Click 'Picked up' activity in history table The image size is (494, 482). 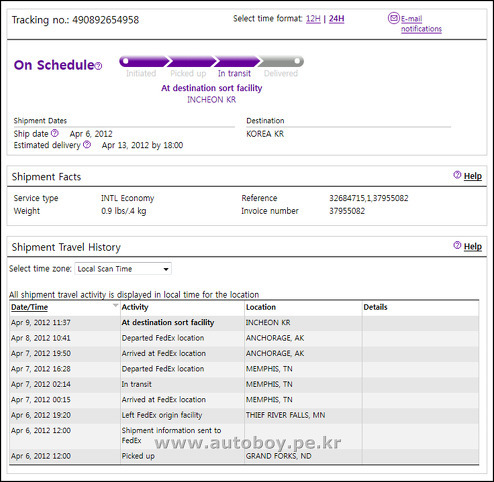(138, 456)
